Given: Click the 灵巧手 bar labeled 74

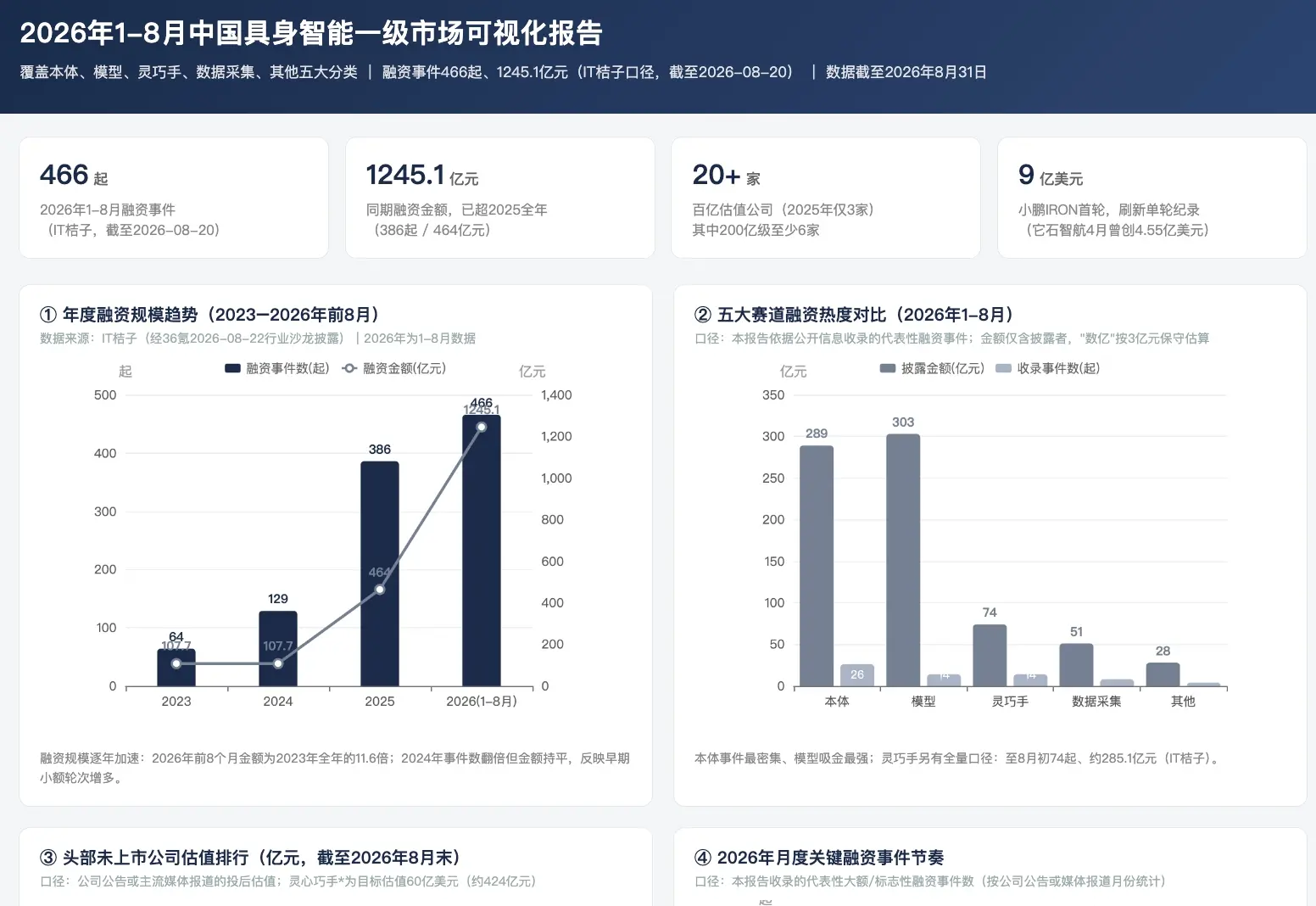Looking at the screenshot, I should (990, 655).
